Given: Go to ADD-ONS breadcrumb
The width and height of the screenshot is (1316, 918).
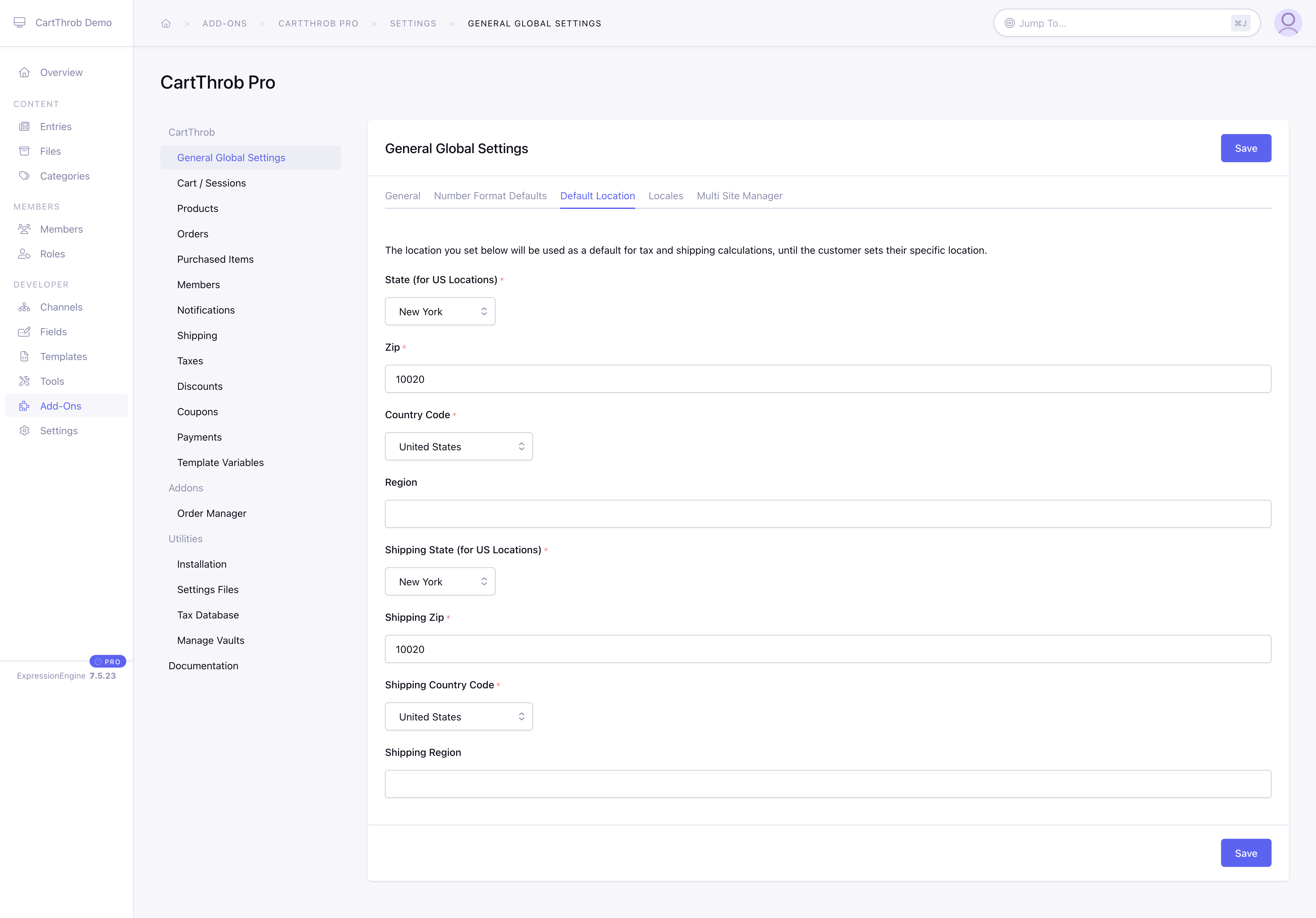Looking at the screenshot, I should coord(225,23).
